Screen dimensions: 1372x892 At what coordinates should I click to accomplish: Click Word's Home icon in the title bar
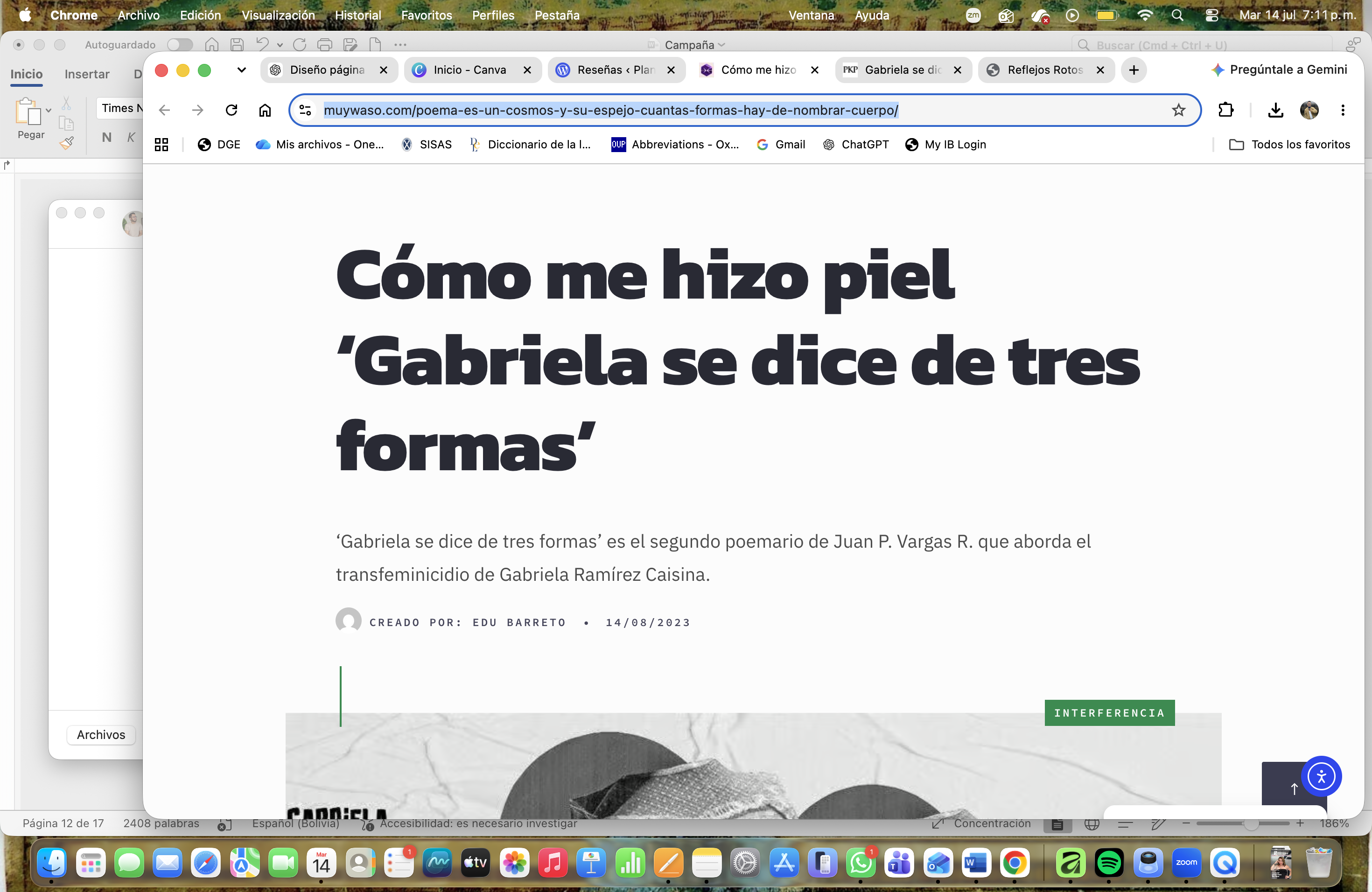point(211,44)
